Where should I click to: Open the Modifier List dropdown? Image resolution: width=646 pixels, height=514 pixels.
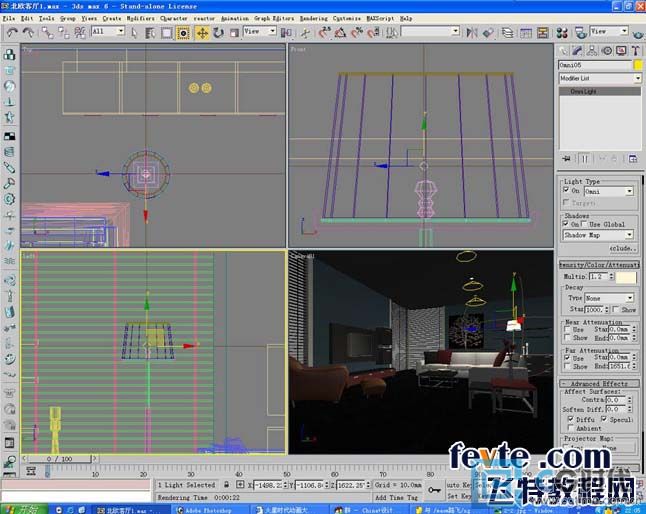tap(600, 78)
